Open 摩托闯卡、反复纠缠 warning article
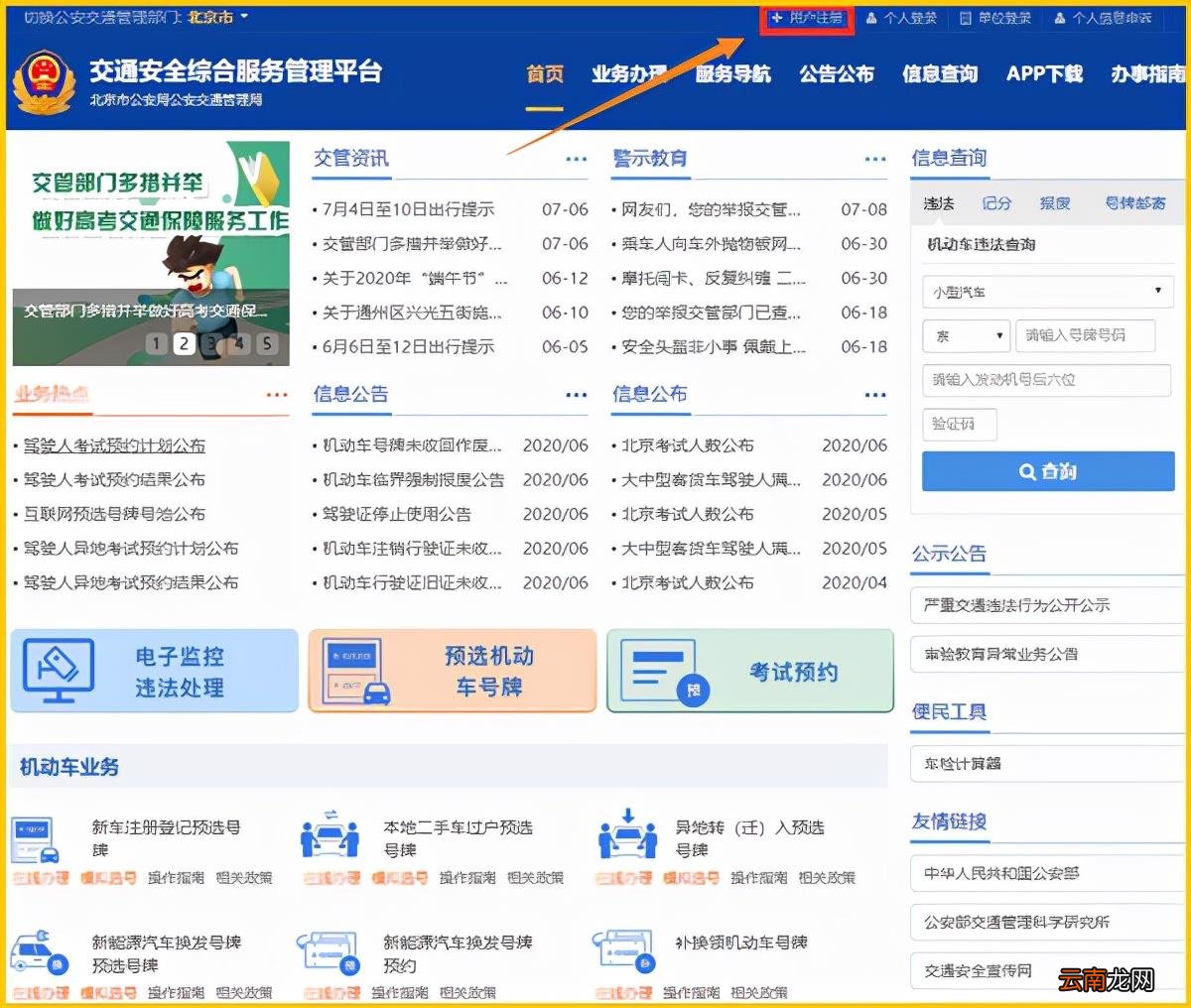Viewport: 1191px width, 1008px height. pos(713,278)
